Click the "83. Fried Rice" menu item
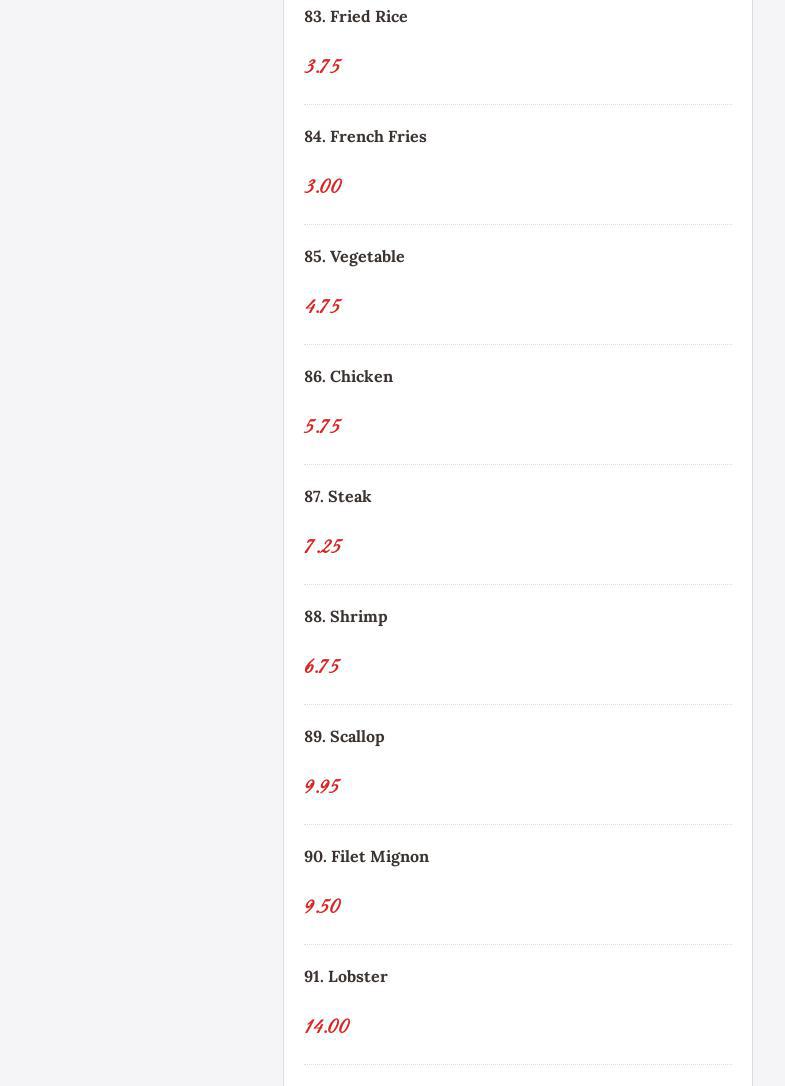The image size is (785, 1086). (x=355, y=17)
